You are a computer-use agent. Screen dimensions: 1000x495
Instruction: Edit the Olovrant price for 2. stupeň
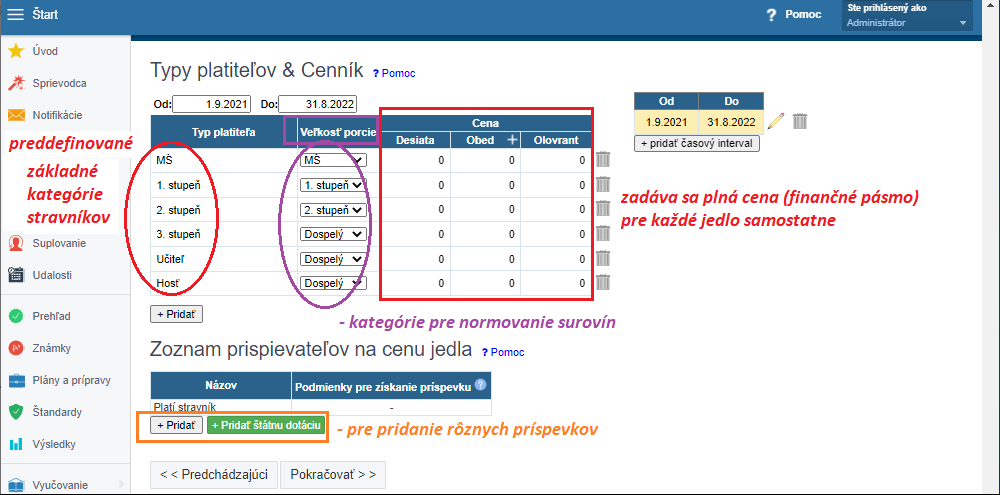(556, 209)
